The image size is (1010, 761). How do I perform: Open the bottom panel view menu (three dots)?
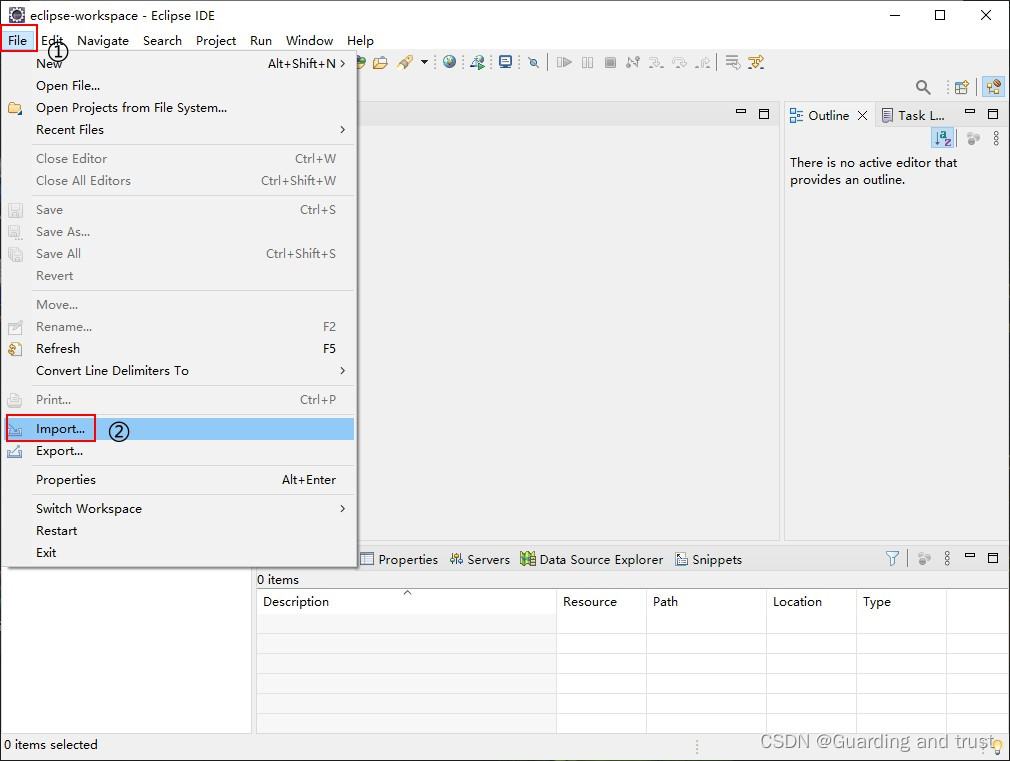click(x=947, y=558)
